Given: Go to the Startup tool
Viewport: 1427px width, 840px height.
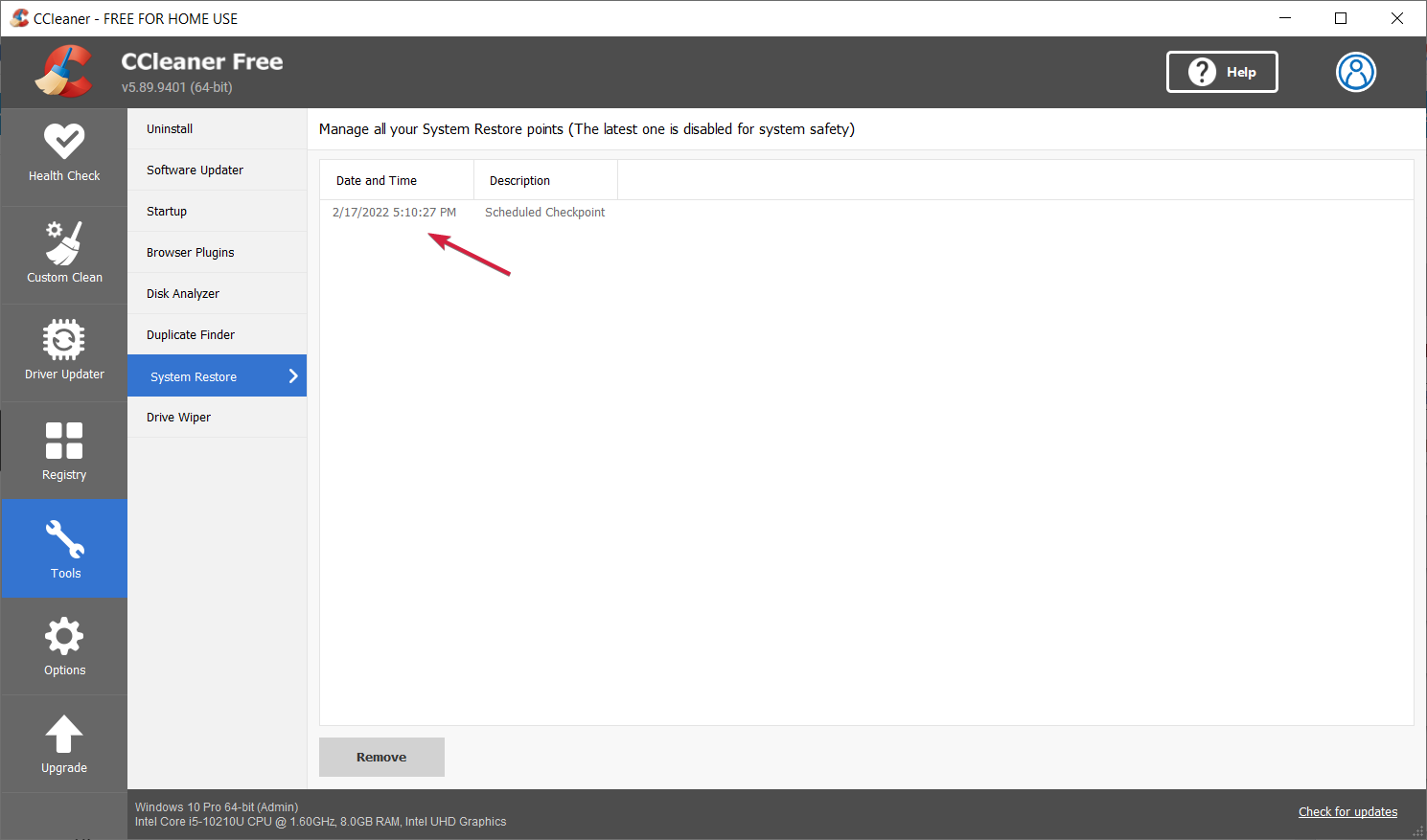Looking at the screenshot, I should [218, 212].
